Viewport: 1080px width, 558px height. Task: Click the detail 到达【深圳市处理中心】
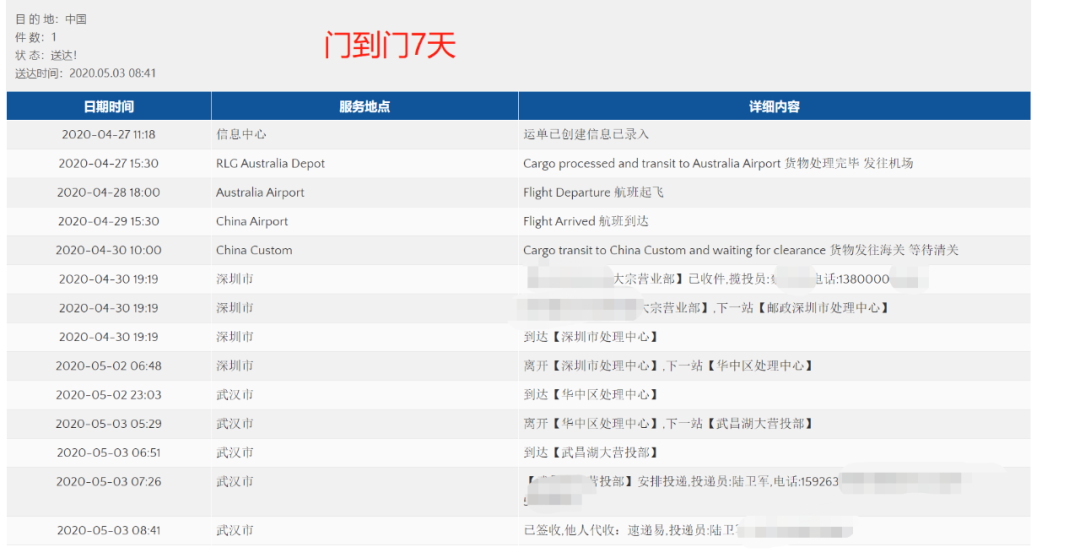coord(591,337)
